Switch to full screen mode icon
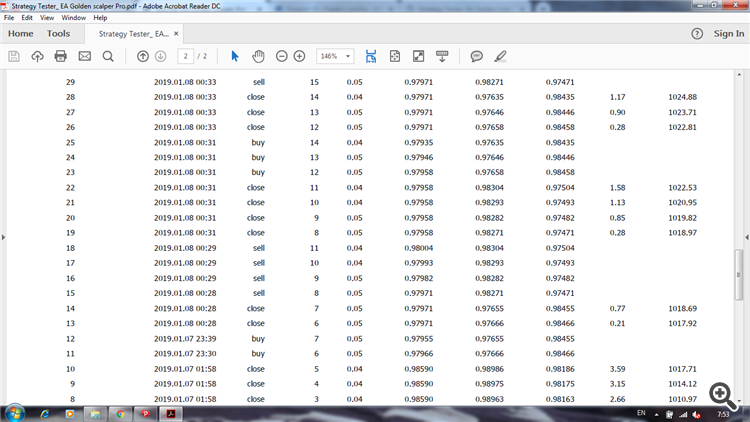The width and height of the screenshot is (750, 422). (419, 56)
